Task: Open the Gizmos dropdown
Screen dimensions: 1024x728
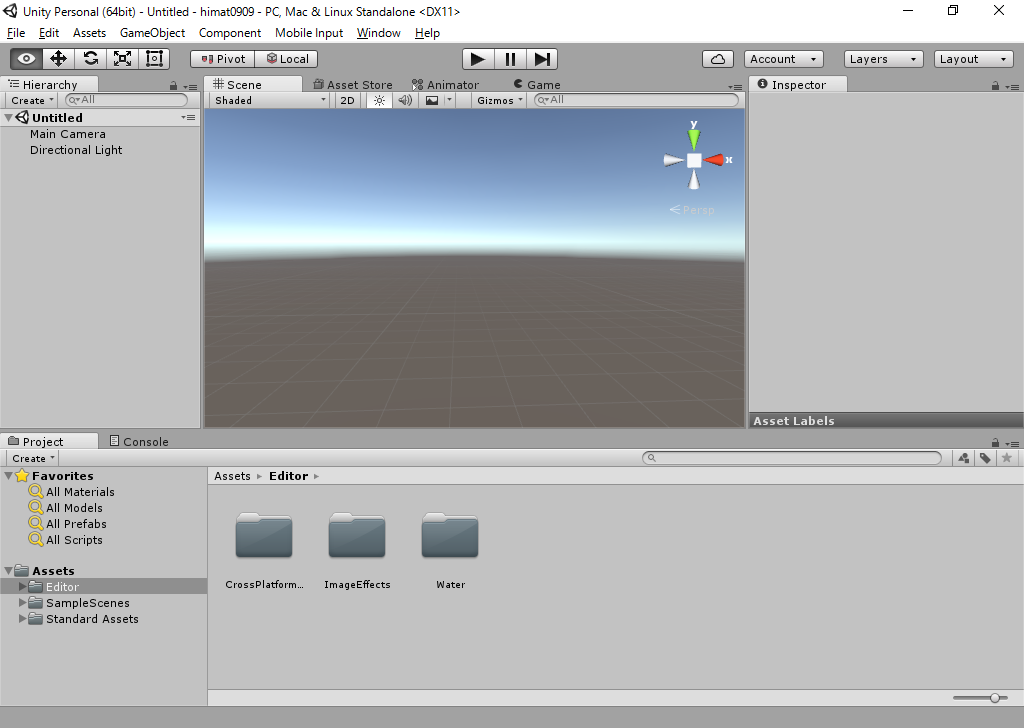Action: point(500,100)
